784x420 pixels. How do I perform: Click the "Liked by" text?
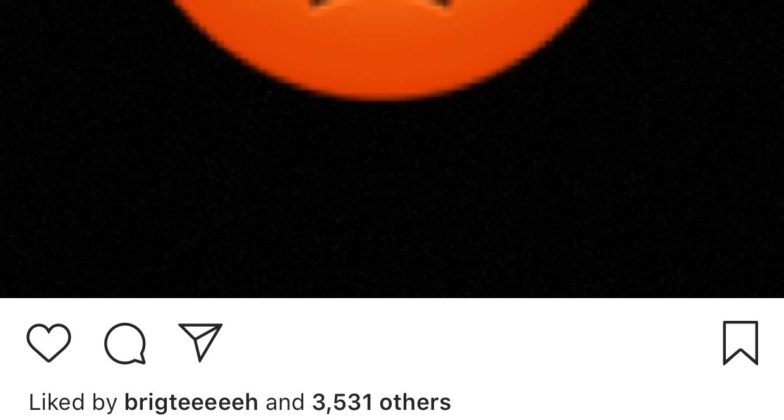73,402
